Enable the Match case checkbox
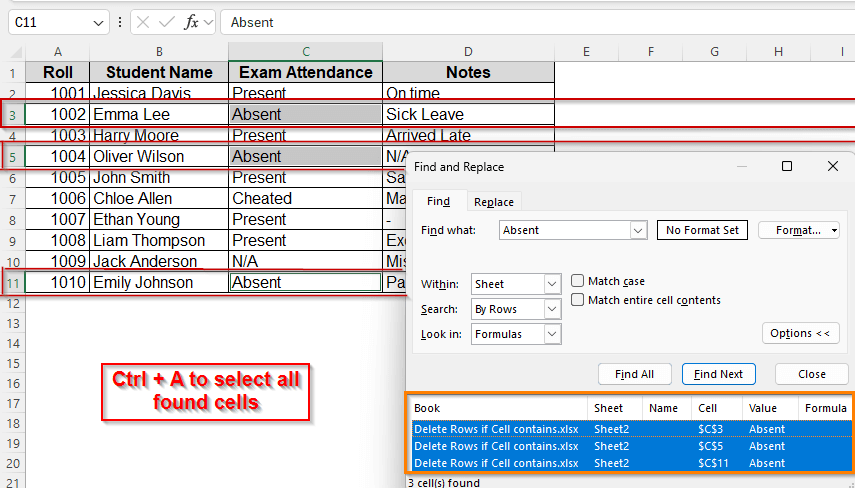Screen dimensions: 855x488 tap(578, 282)
